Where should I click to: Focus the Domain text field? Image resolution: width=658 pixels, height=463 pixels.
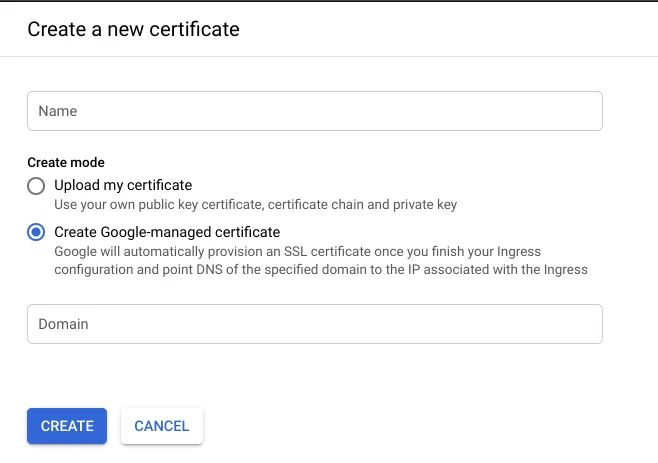coord(314,324)
